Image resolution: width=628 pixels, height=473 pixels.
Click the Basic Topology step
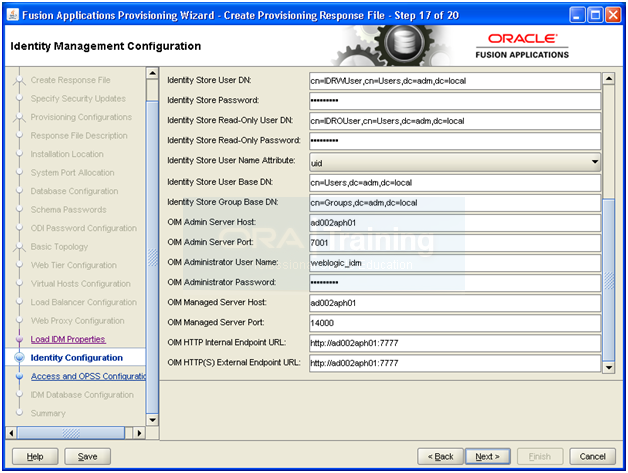(x=59, y=246)
